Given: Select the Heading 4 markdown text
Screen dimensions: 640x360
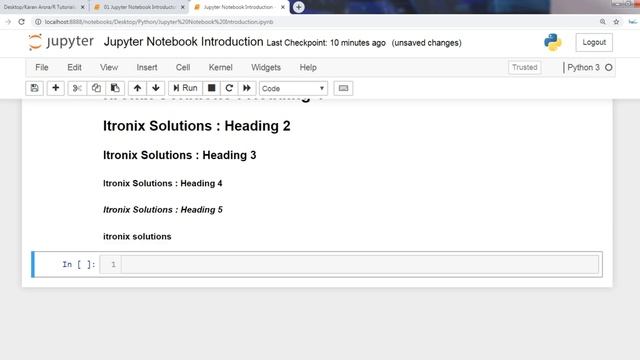Looking at the screenshot, I should pos(163,183).
